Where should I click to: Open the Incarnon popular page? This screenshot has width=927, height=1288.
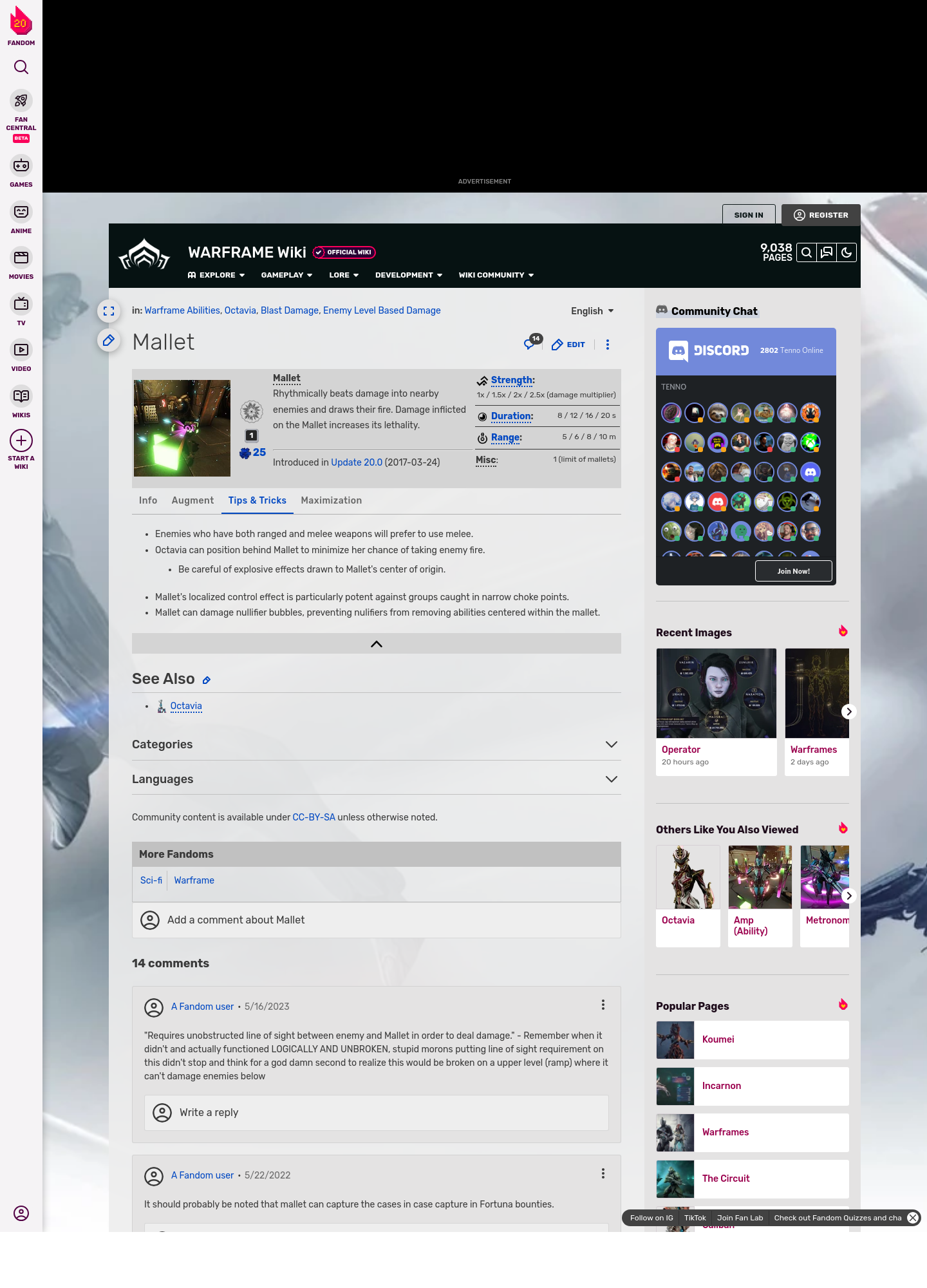coord(753,1086)
